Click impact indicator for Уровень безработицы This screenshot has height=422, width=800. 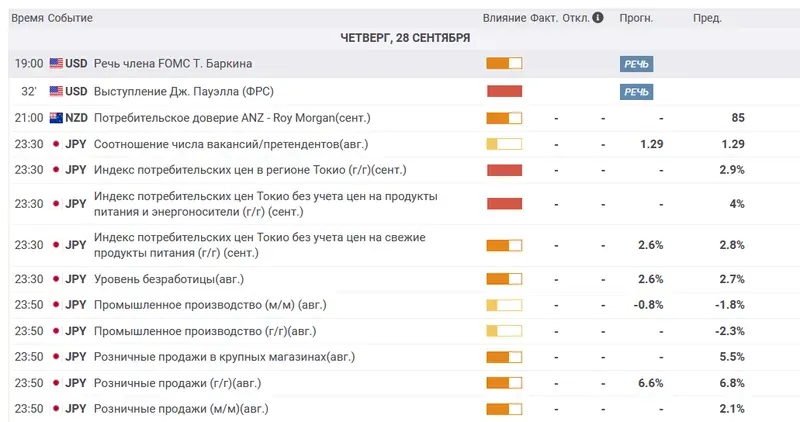coord(504,279)
